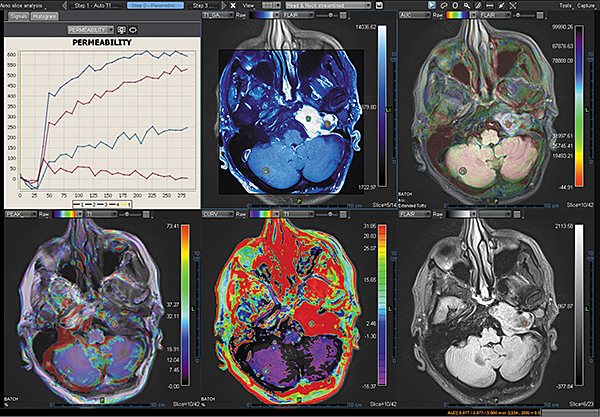Switch to the Histogram tab
This screenshot has height=417, width=600.
point(44,17)
